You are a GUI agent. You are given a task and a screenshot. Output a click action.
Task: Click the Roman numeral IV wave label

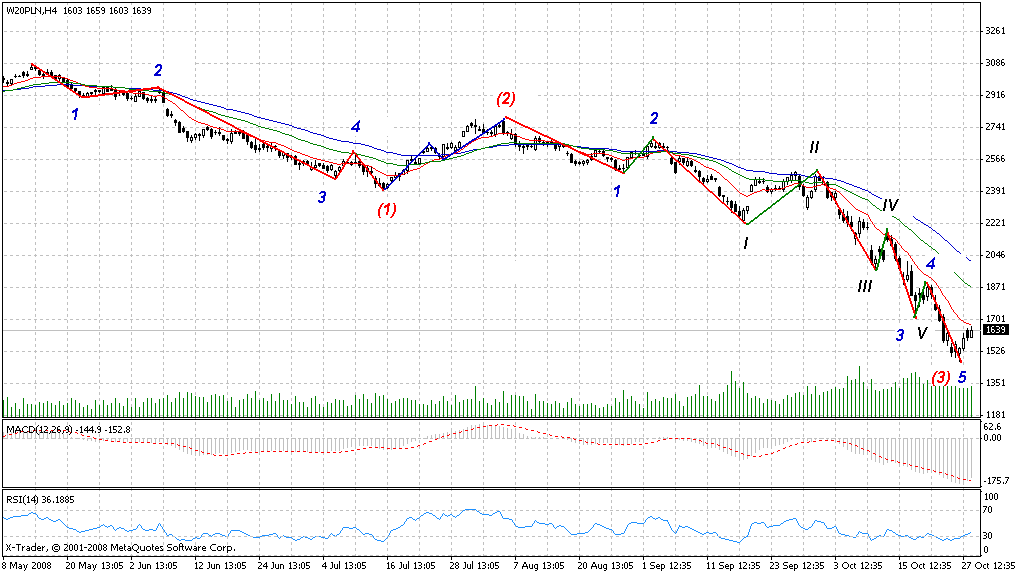890,206
